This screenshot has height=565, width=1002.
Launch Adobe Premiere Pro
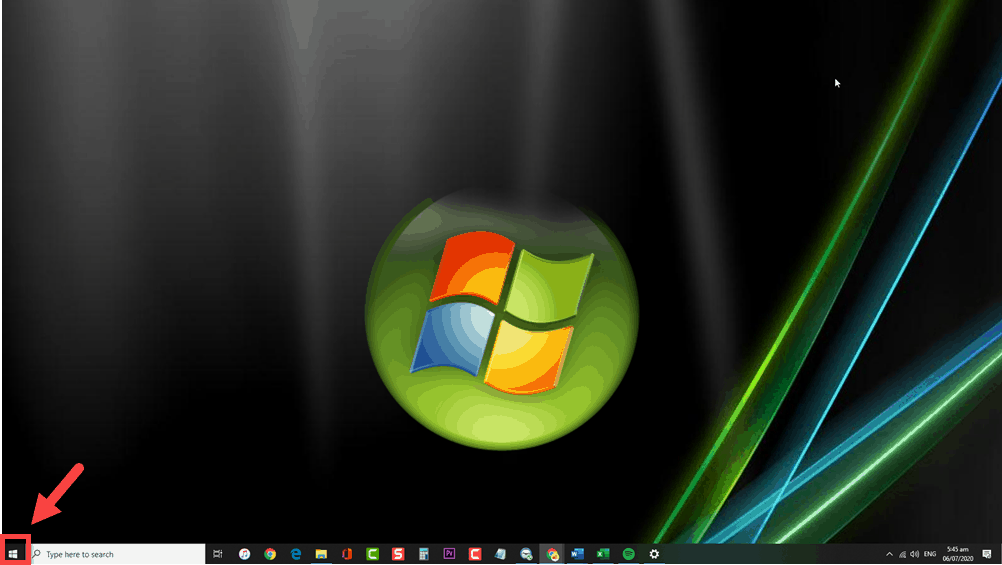pos(449,554)
